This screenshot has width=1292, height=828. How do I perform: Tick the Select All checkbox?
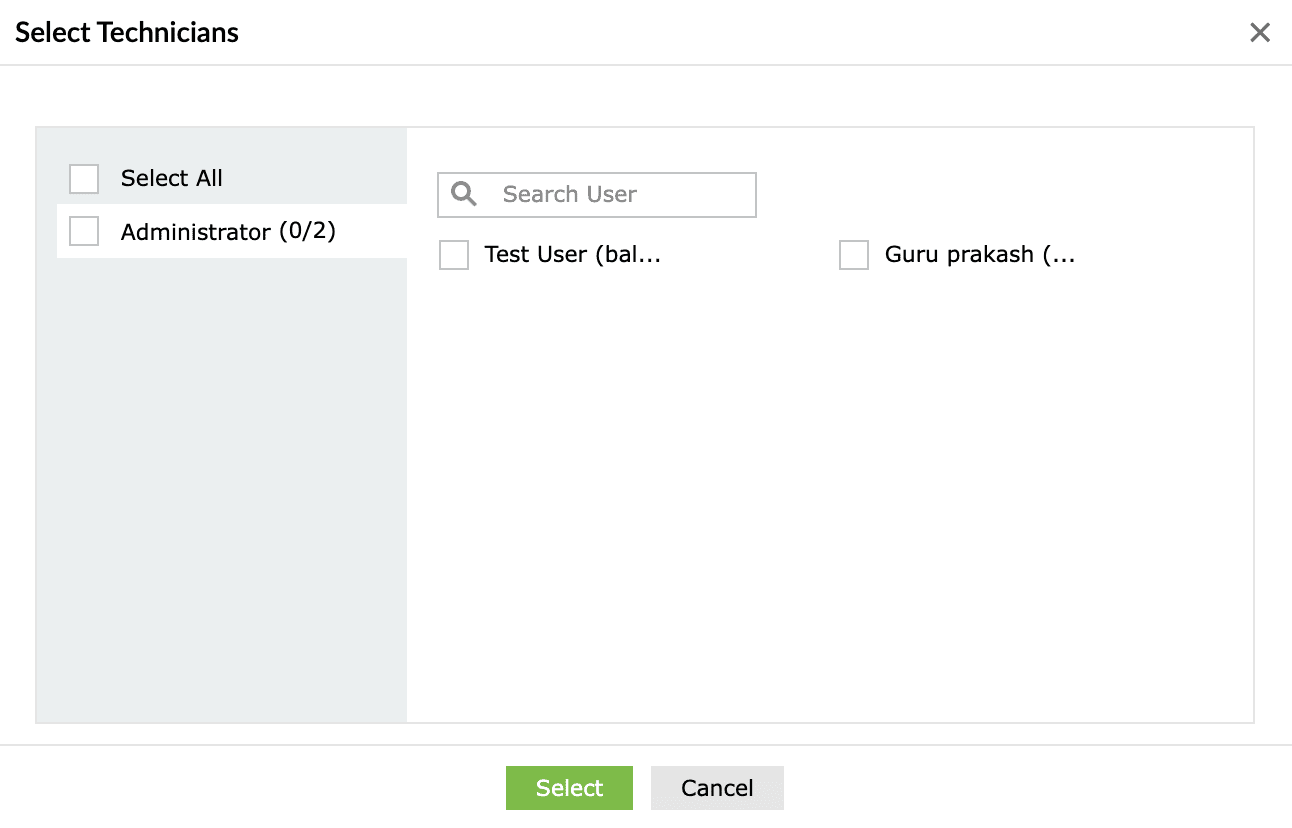84,179
